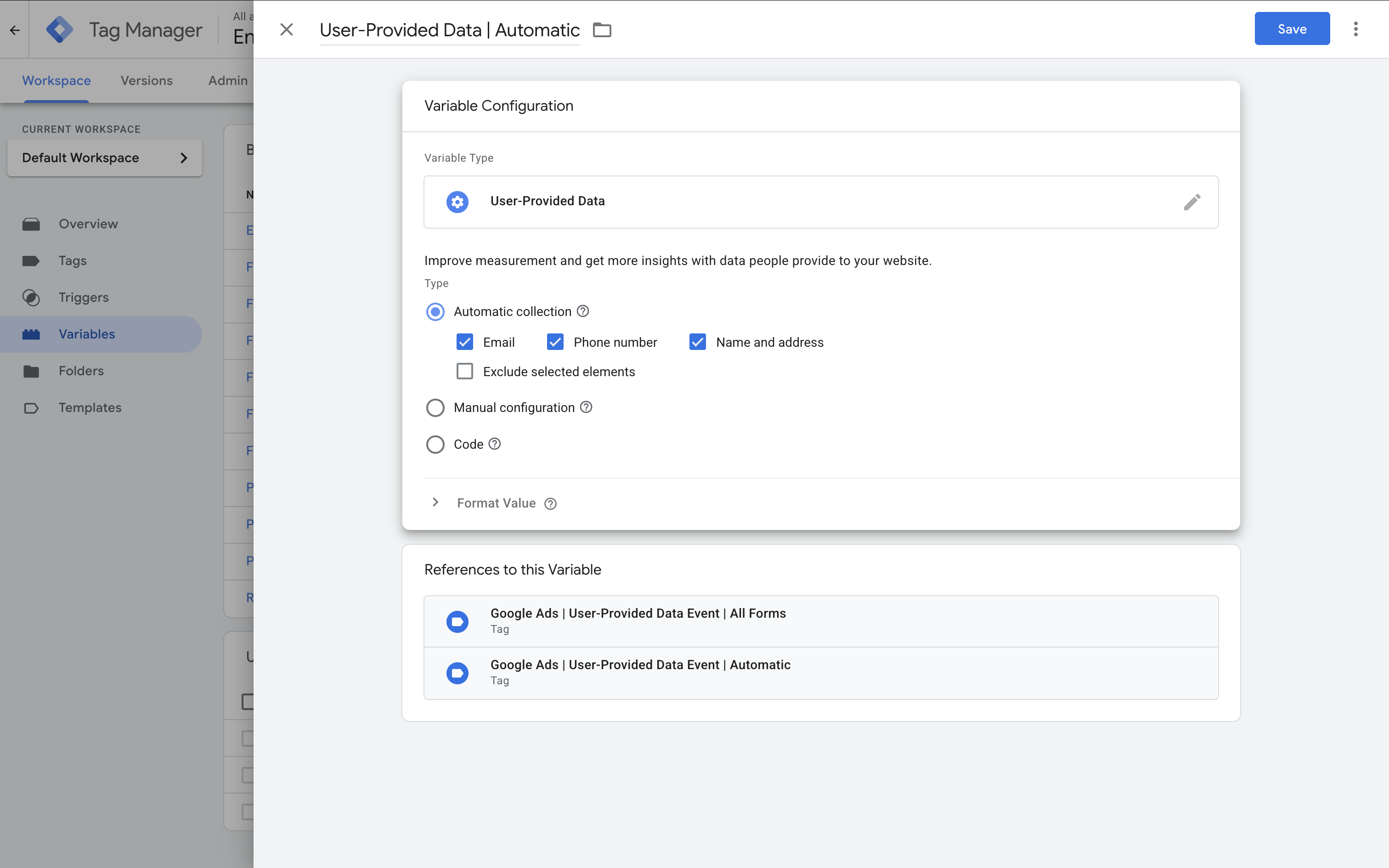This screenshot has height=868, width=1389.
Task: Enable Exclude selected elements checkbox
Action: click(464, 372)
